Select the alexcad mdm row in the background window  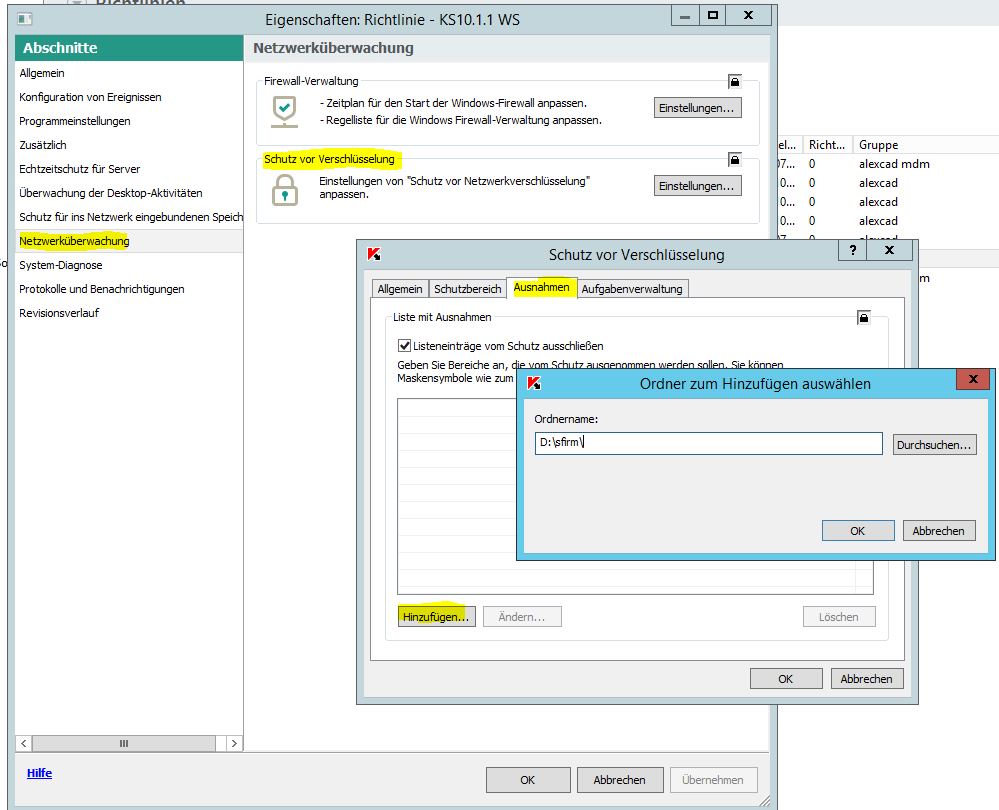pyautogui.click(x=888, y=164)
